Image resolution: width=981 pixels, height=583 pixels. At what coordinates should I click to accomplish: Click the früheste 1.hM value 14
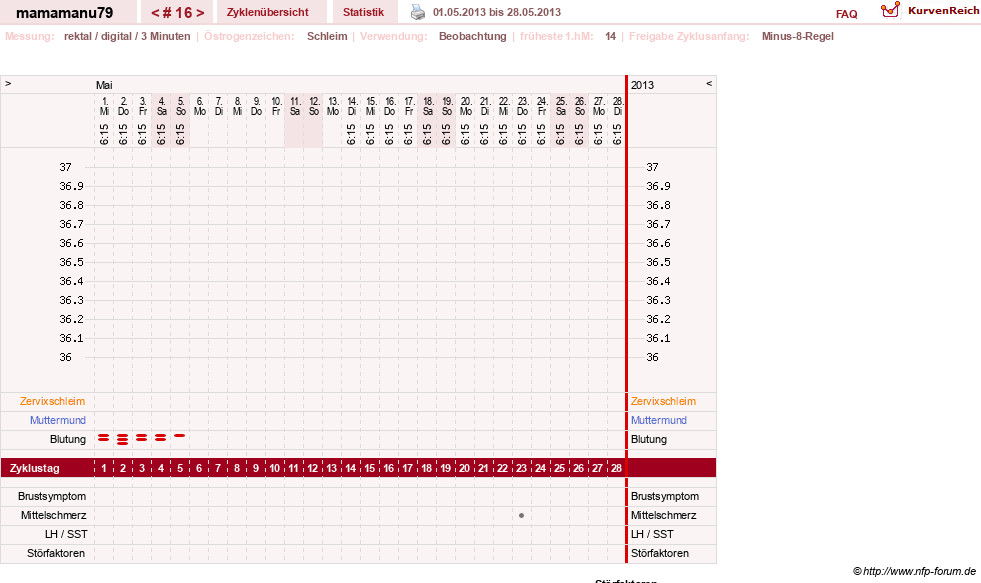point(611,36)
